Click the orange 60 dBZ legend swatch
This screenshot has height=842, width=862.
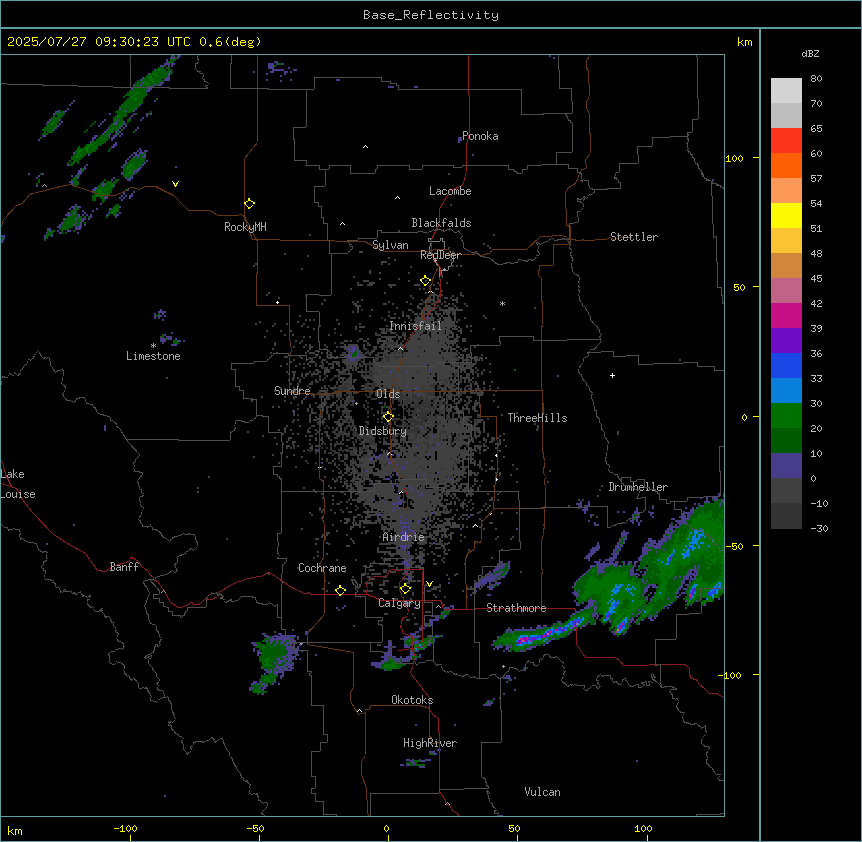click(786, 165)
